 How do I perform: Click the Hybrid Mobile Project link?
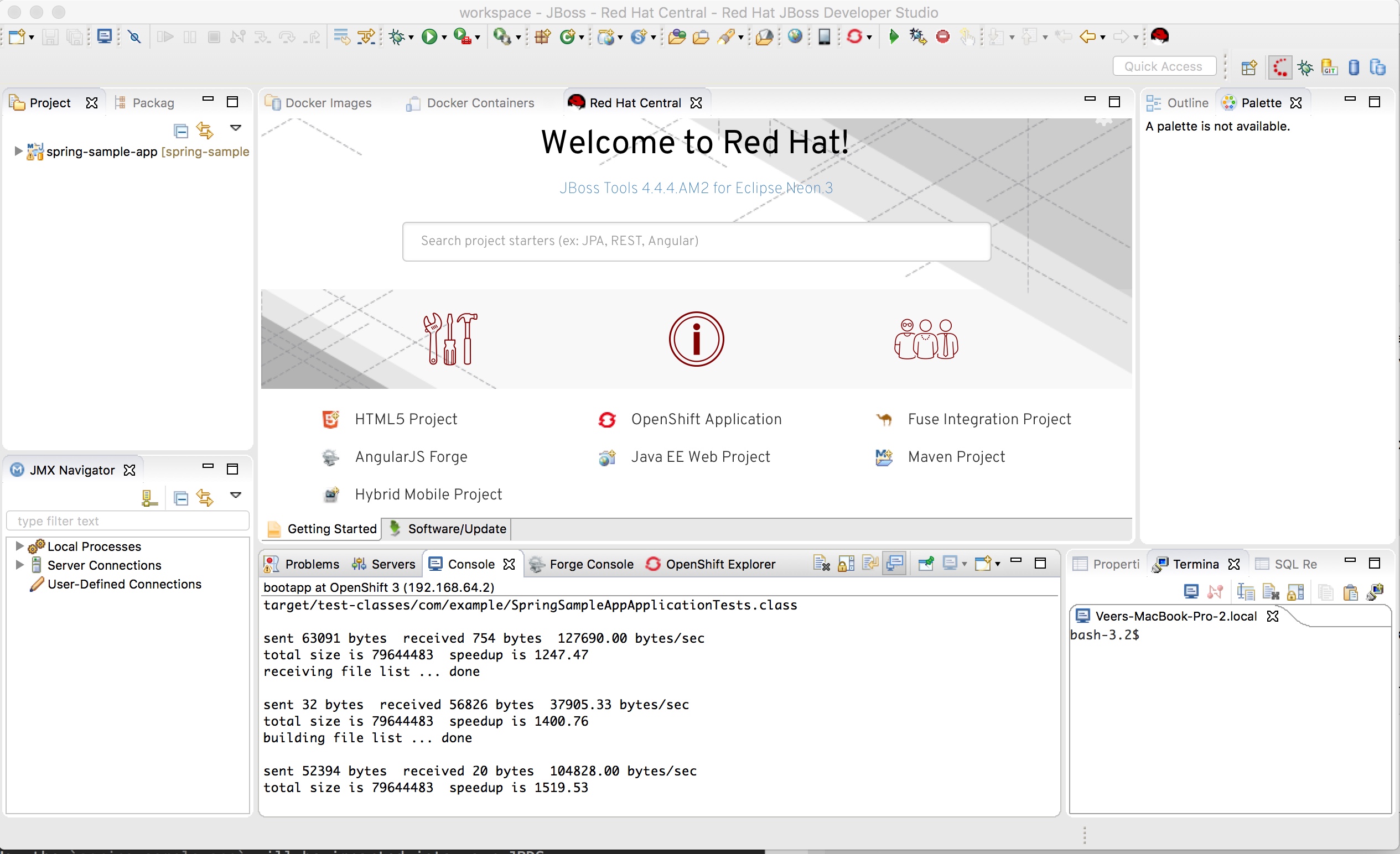(428, 494)
